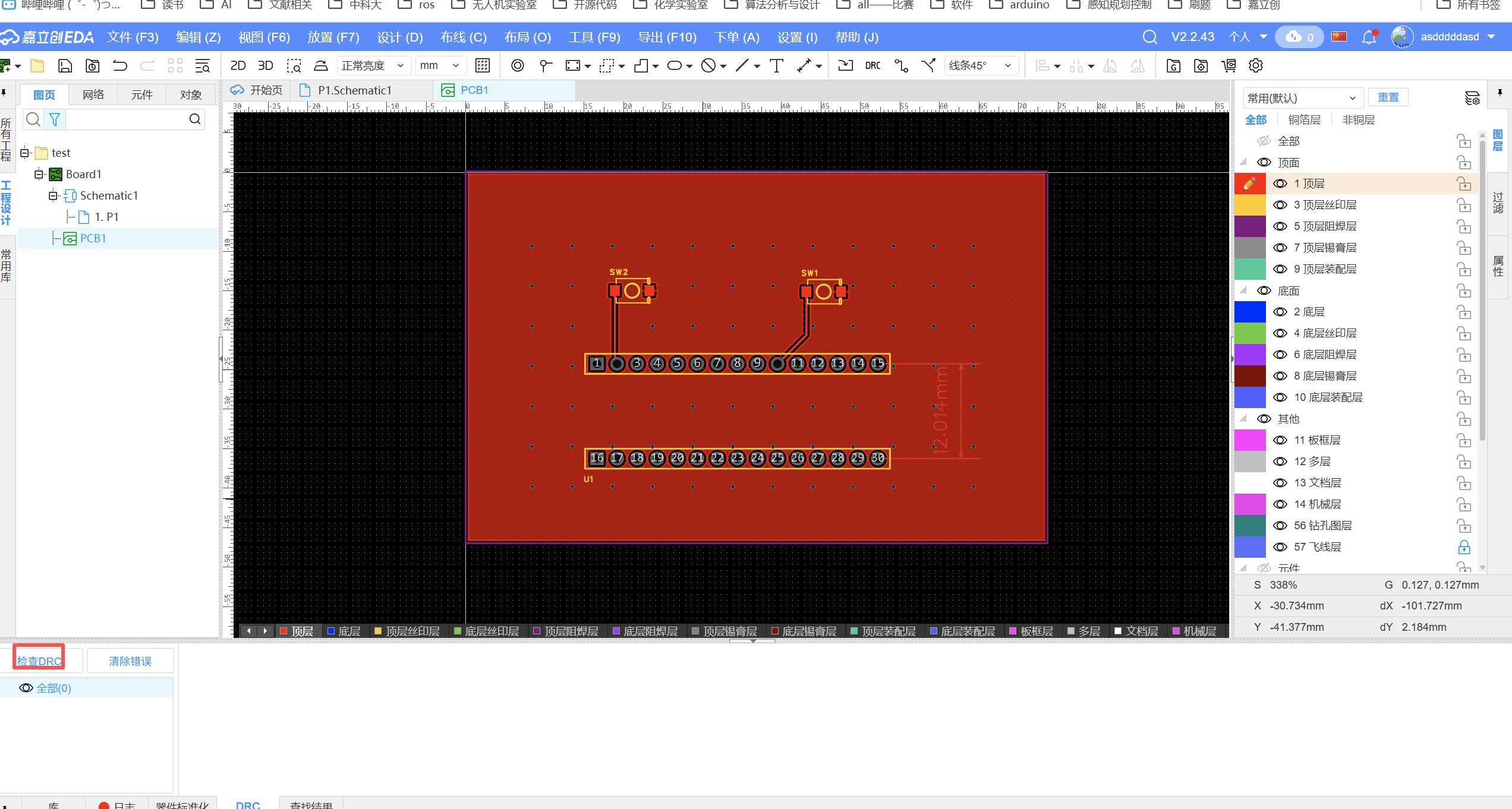Select the Text placement tool

coord(776,65)
